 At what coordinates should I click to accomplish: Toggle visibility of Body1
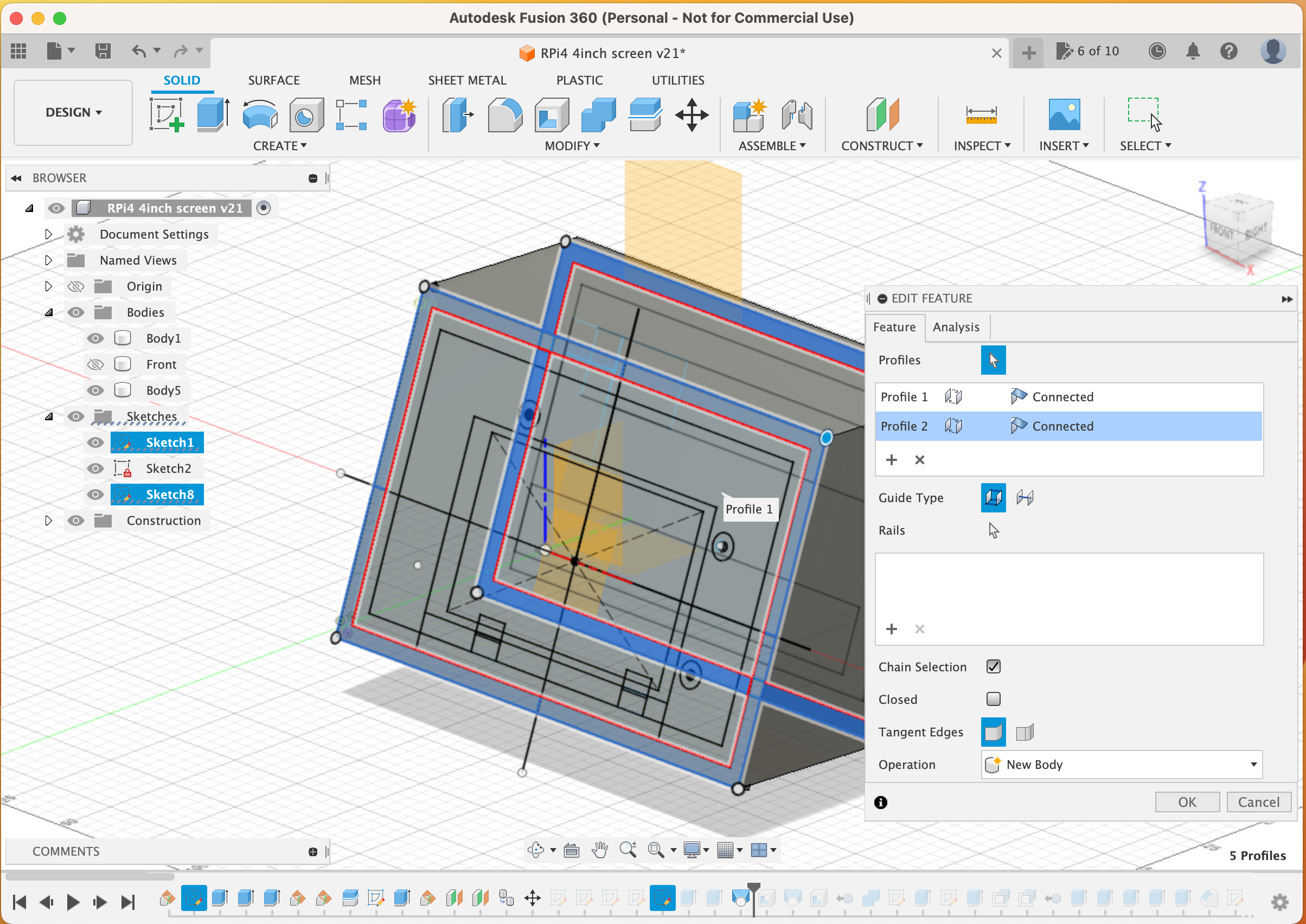tap(95, 338)
